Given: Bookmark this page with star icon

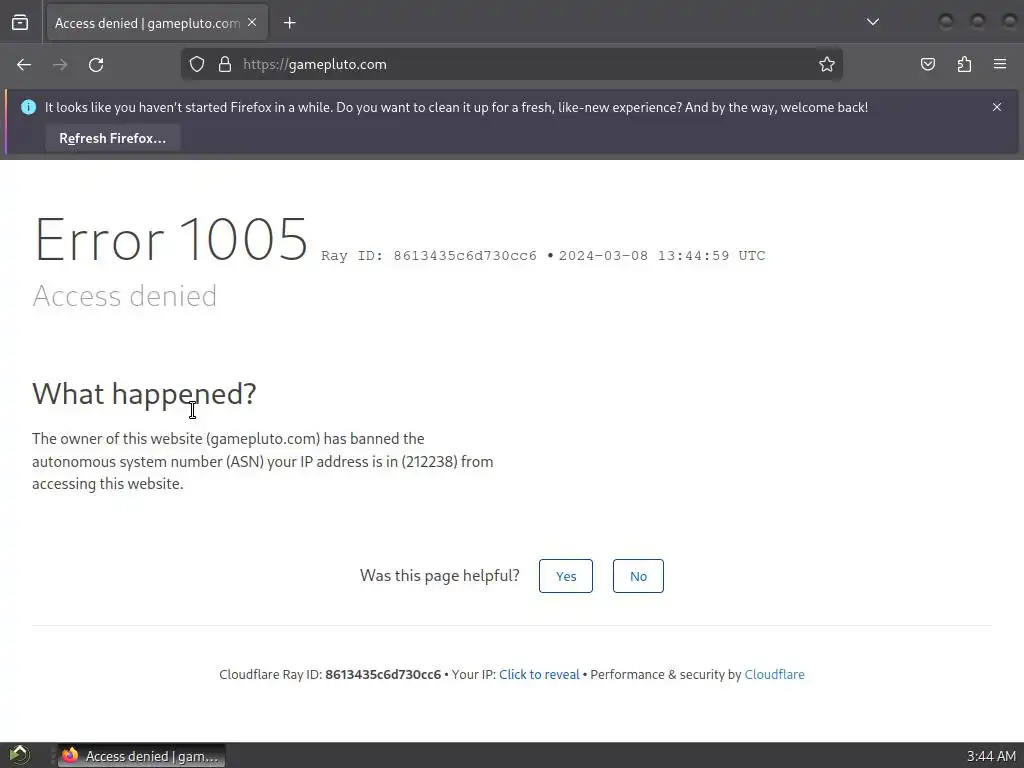Looking at the screenshot, I should tap(827, 64).
